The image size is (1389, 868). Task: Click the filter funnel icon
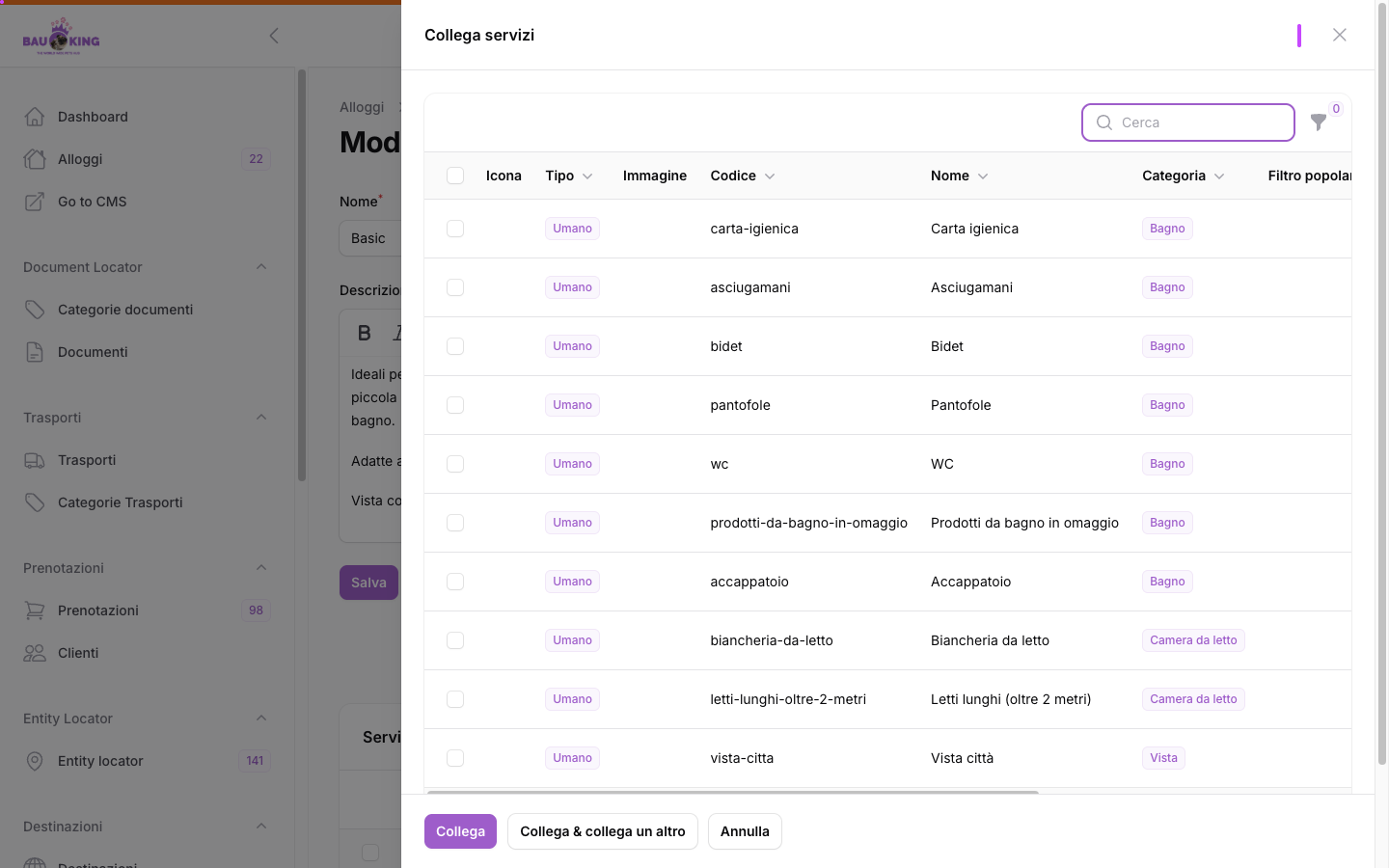pyautogui.click(x=1319, y=122)
